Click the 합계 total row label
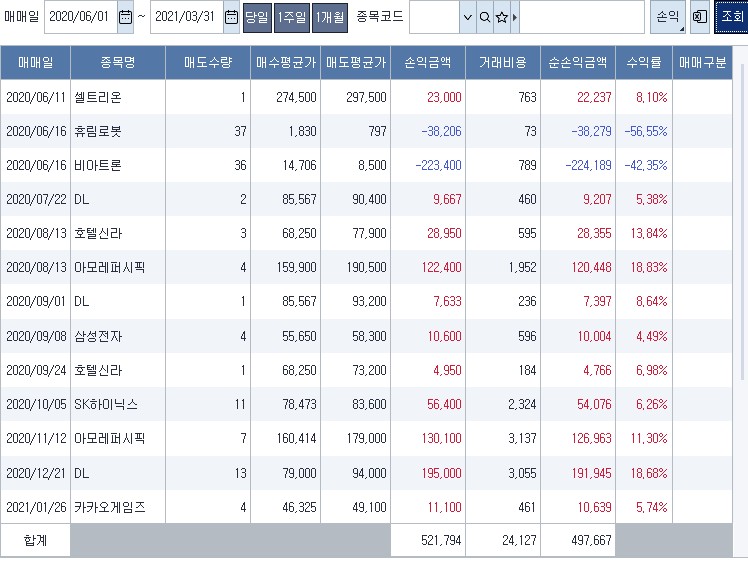This screenshot has height=561, width=748. pos(35,540)
